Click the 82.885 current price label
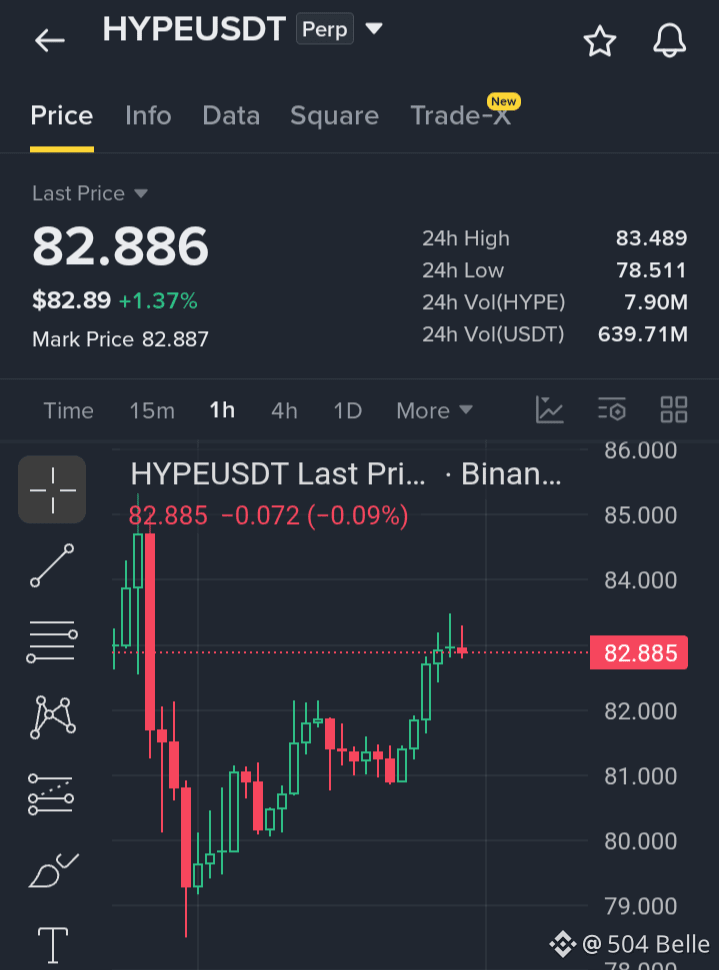719x970 pixels. click(639, 653)
